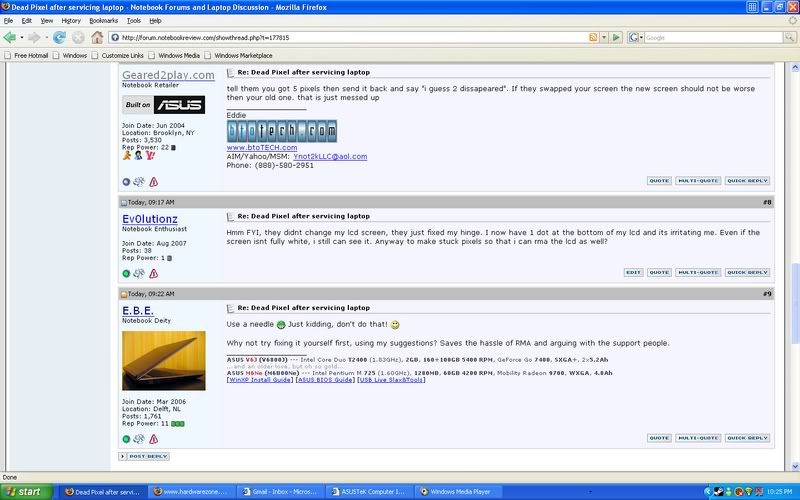This screenshot has width=800, height=500.
Task: Click Ev0lutionz's green online status icon
Action: click(x=126, y=273)
